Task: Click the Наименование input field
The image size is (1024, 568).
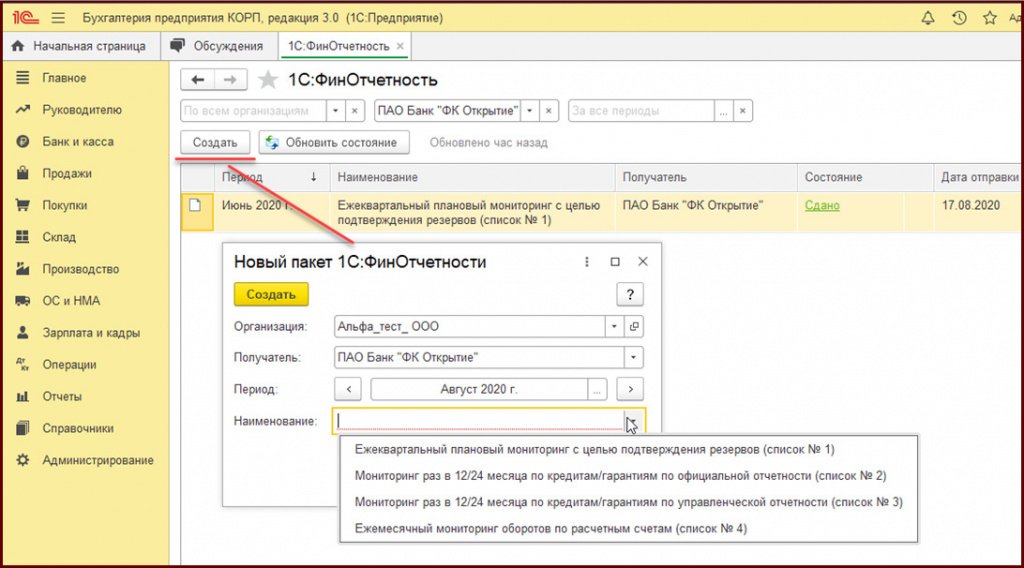Action: tap(478, 421)
